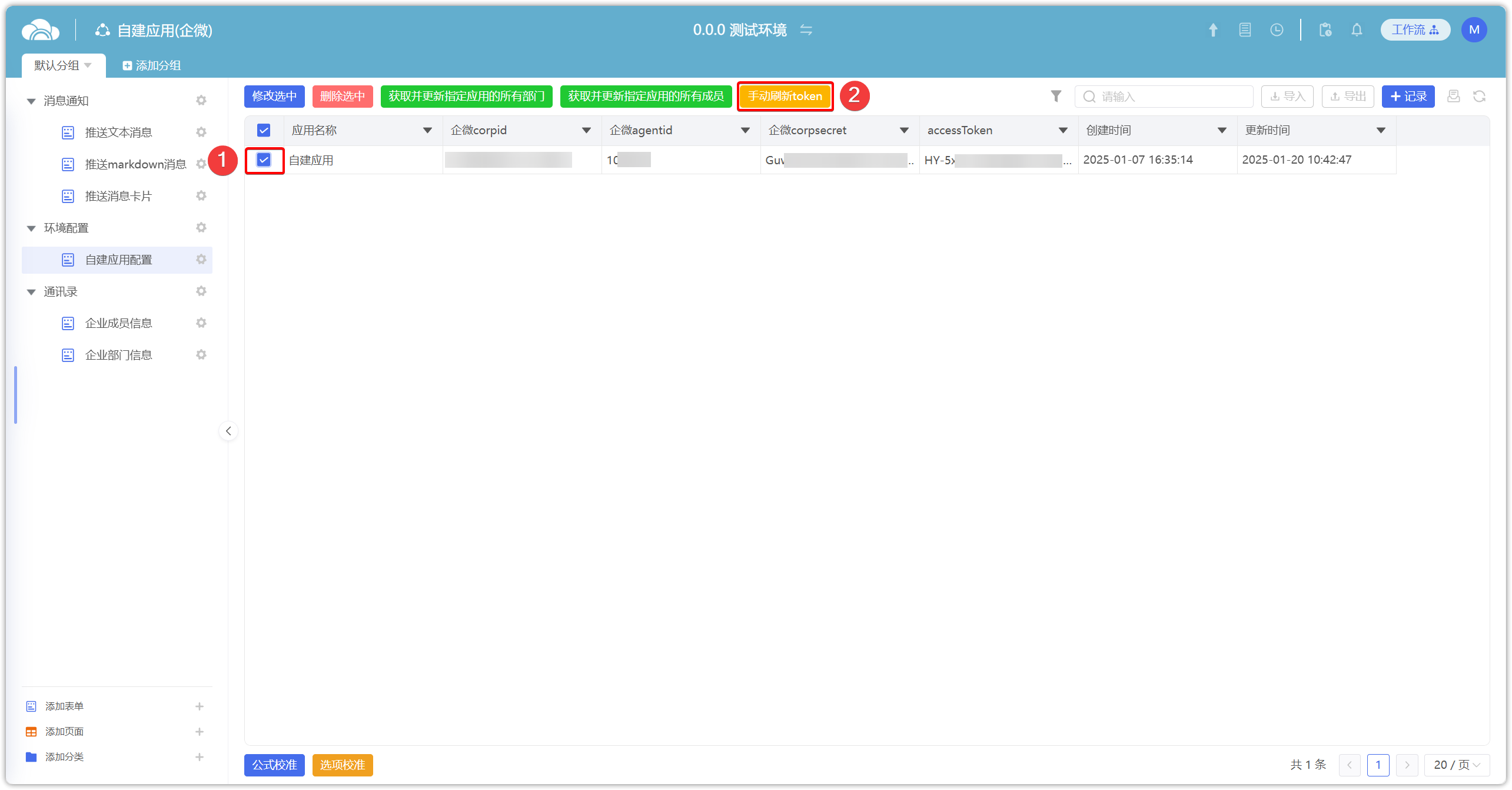Viewport: 1512px width, 790px height.
Task: Open settings gear for 自建应用配置
Action: click(201, 260)
